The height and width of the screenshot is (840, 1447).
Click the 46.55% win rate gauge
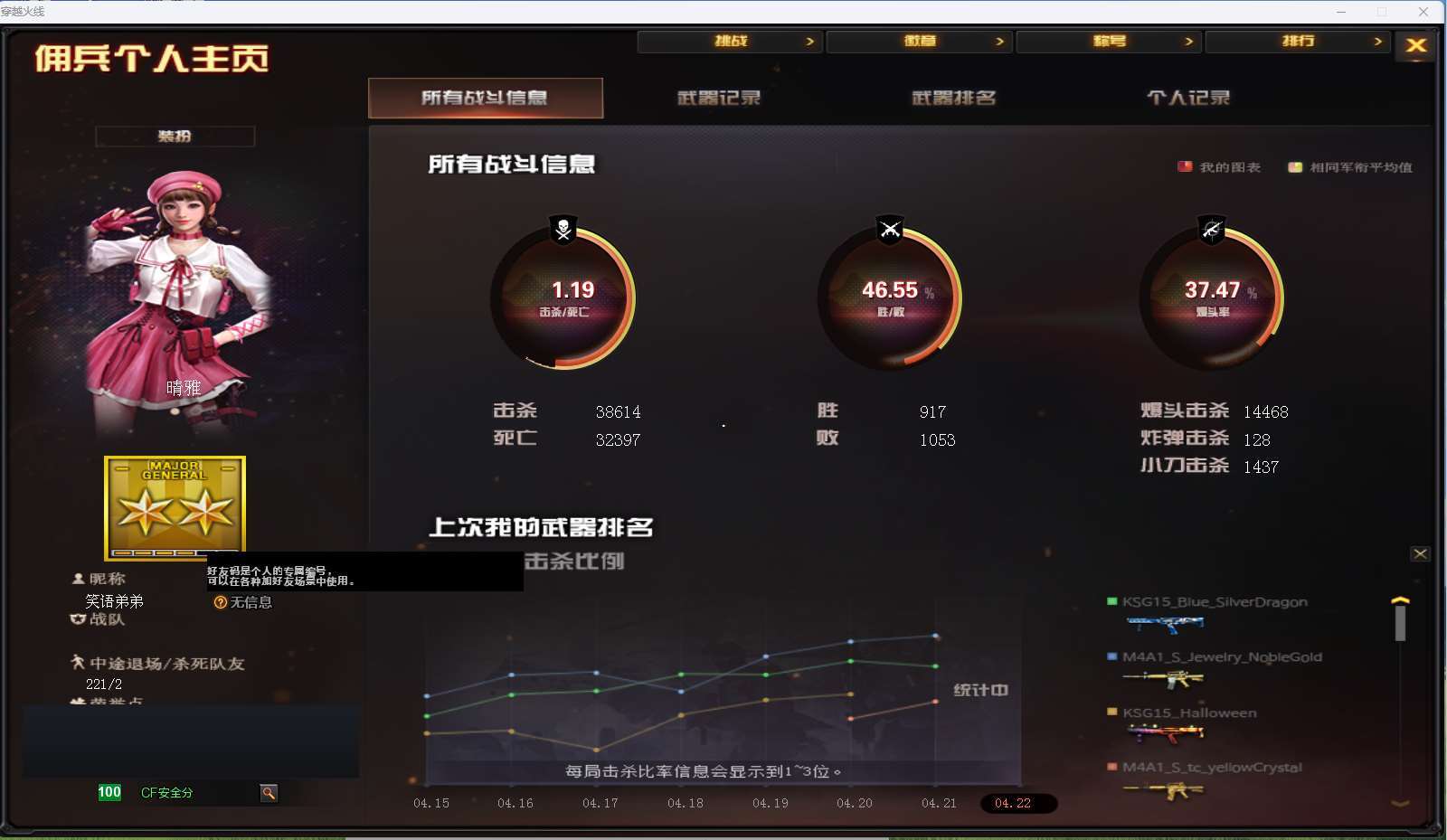[890, 298]
